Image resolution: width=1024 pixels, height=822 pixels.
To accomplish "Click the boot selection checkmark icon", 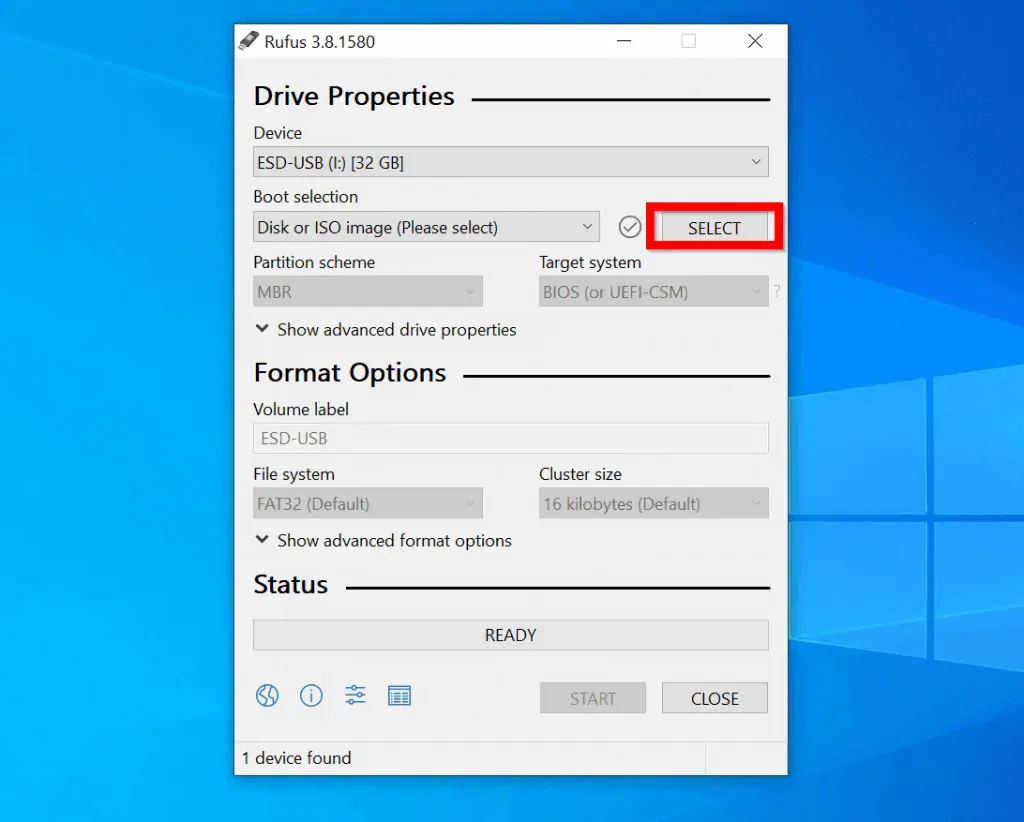I will pos(629,227).
